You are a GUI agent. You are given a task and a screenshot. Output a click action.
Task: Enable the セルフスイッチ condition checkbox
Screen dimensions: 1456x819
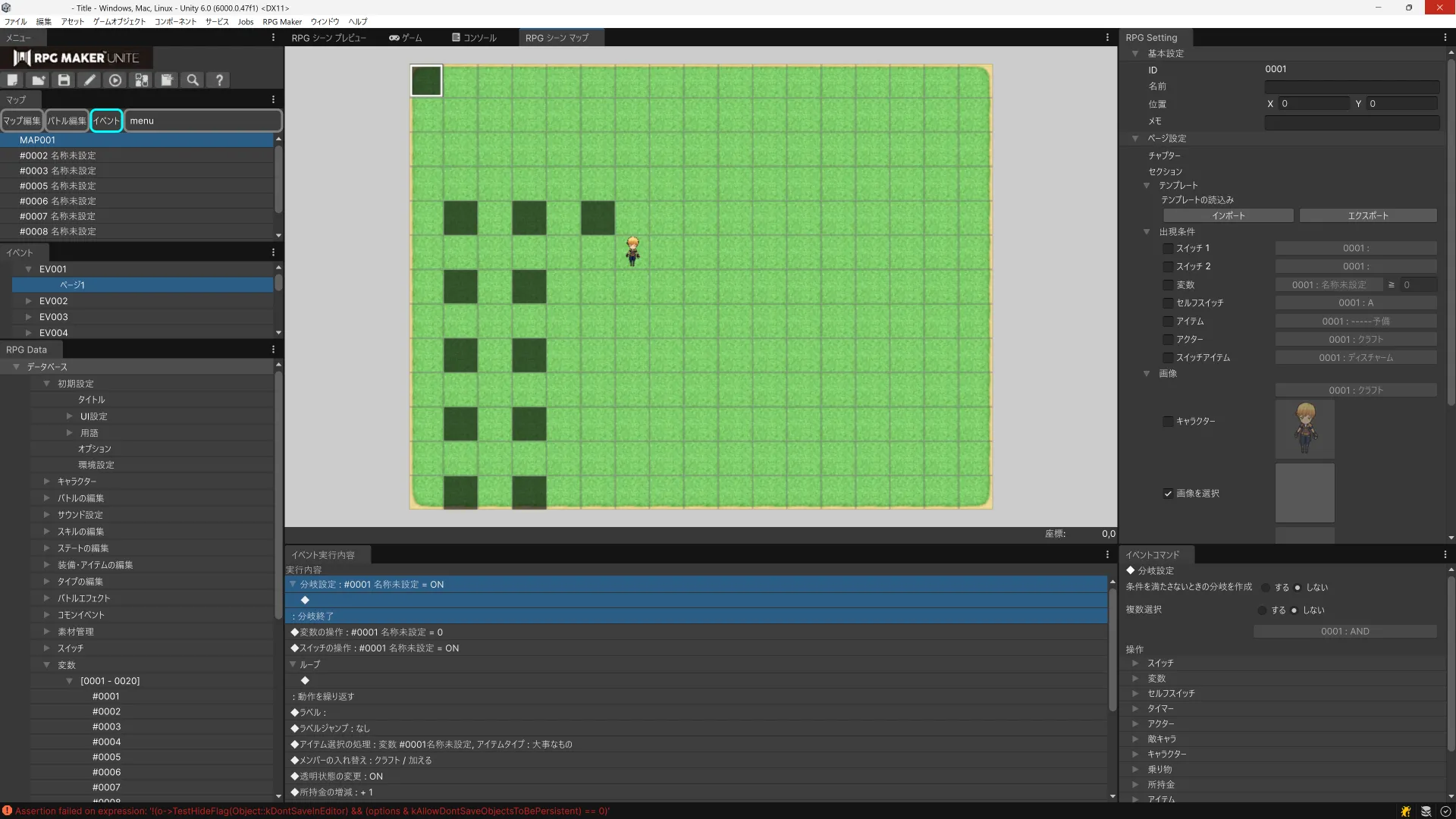[1168, 303]
